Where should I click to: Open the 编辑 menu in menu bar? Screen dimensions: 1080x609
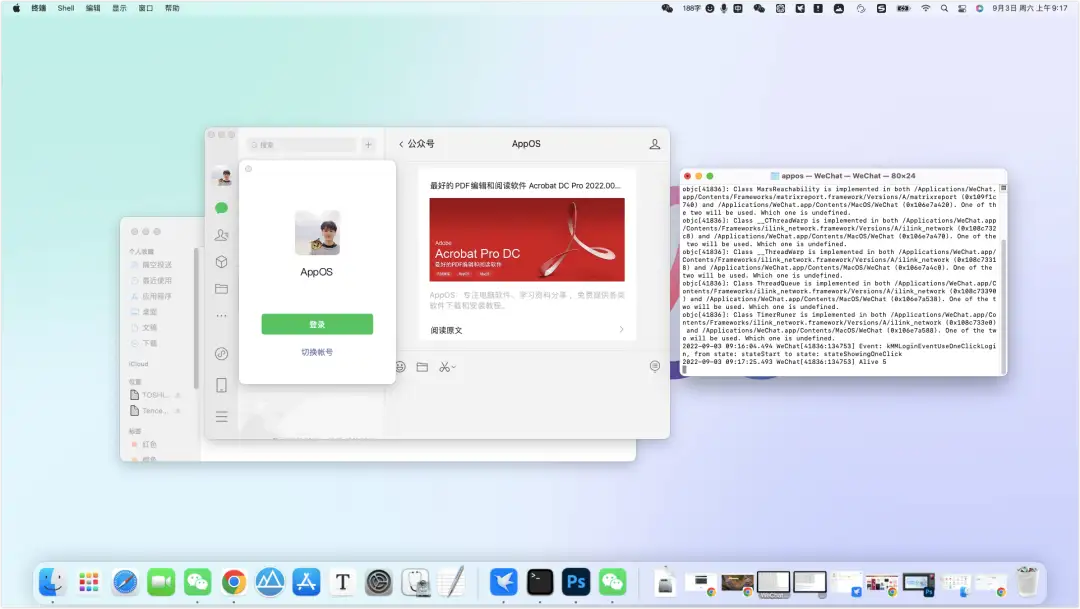(93, 7)
